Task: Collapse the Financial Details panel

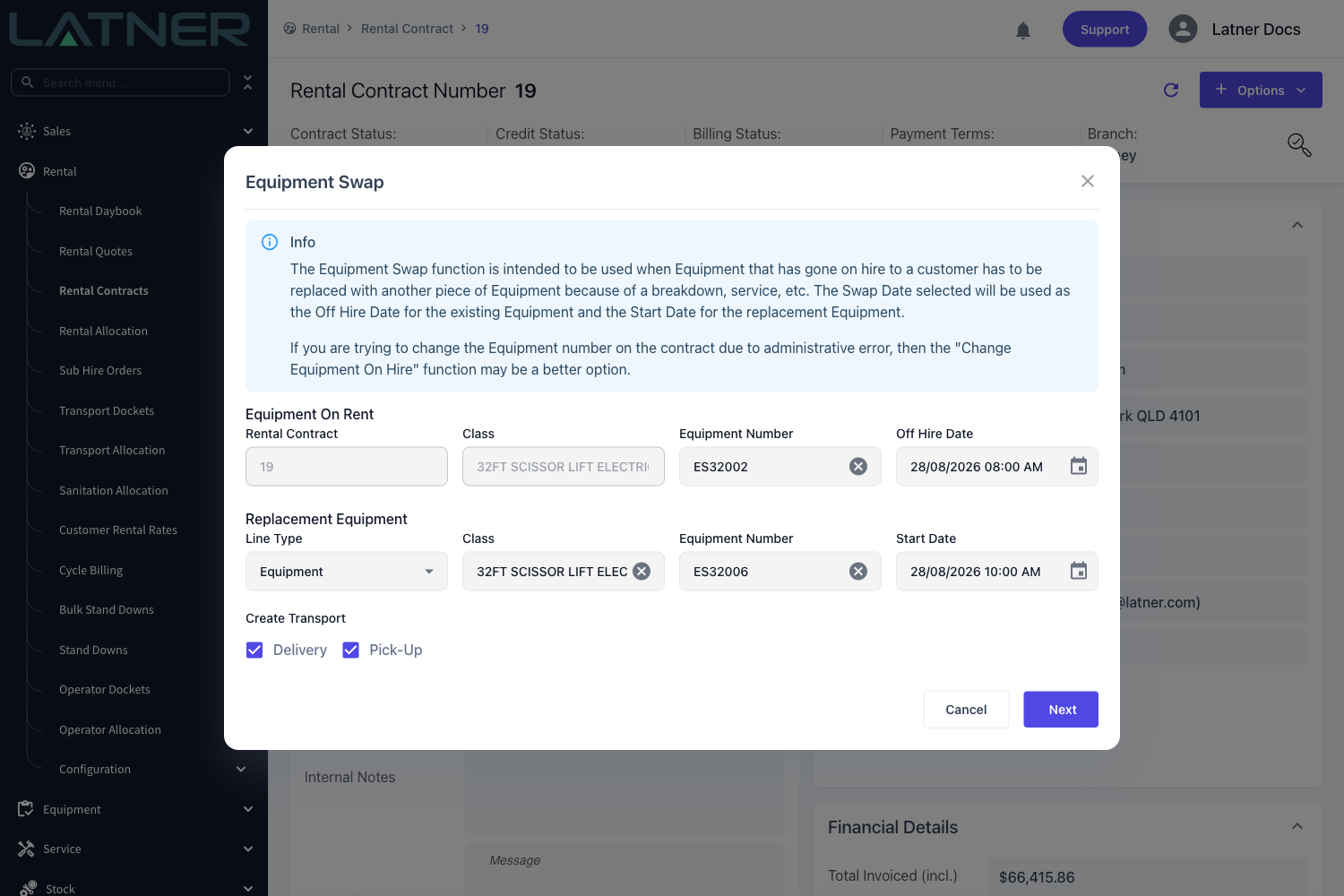Action: click(1297, 826)
